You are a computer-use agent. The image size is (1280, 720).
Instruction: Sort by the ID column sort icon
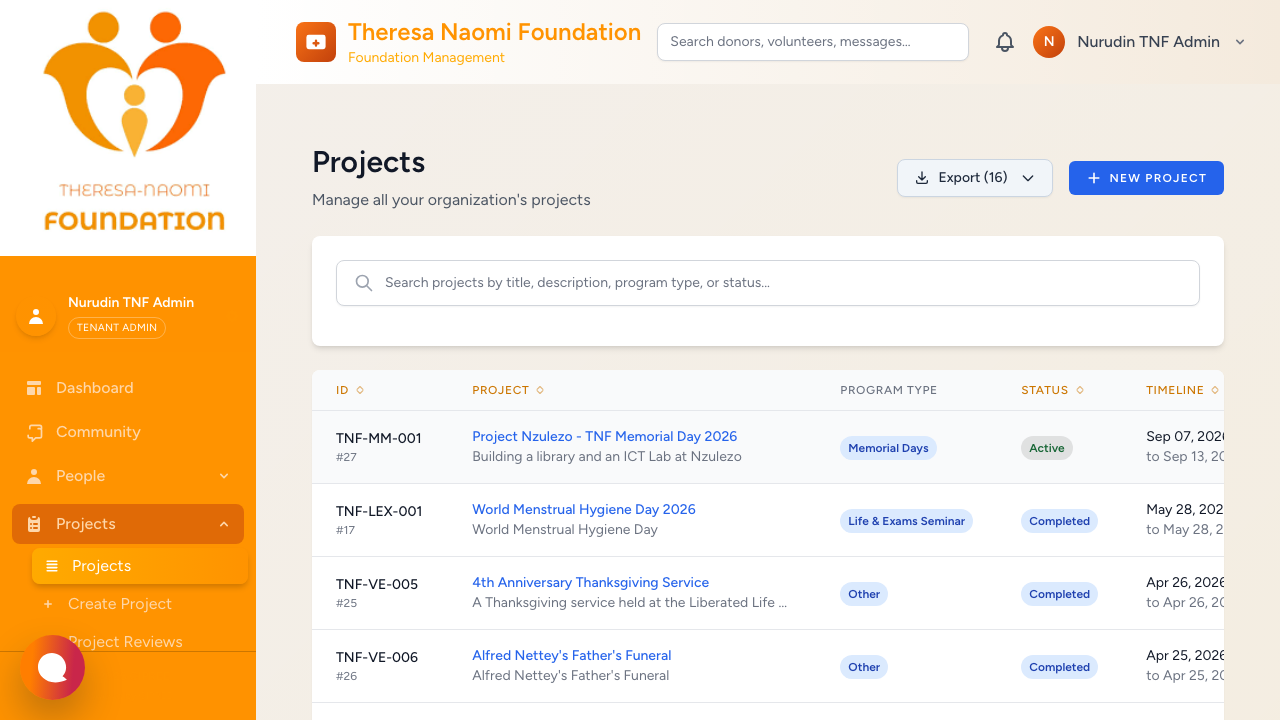pos(360,390)
